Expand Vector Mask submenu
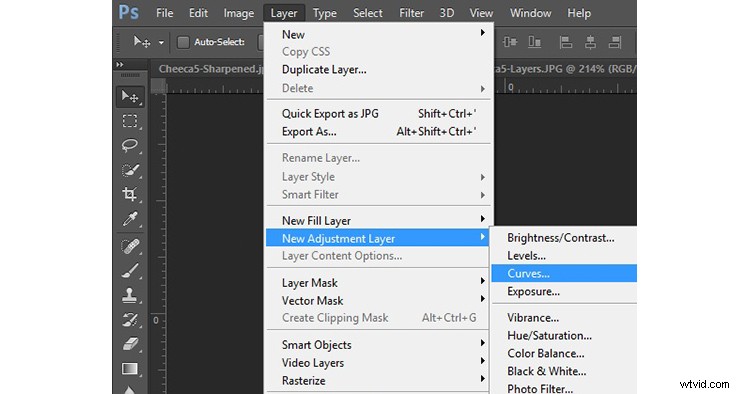This screenshot has width=750, height=394. coord(483,299)
